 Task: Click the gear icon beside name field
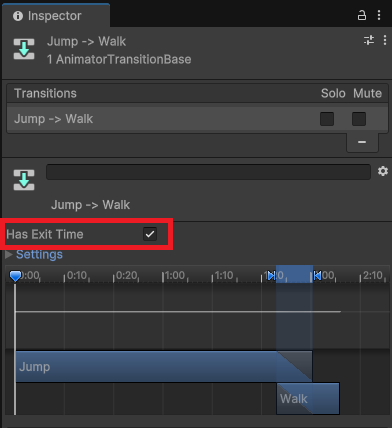(x=383, y=171)
